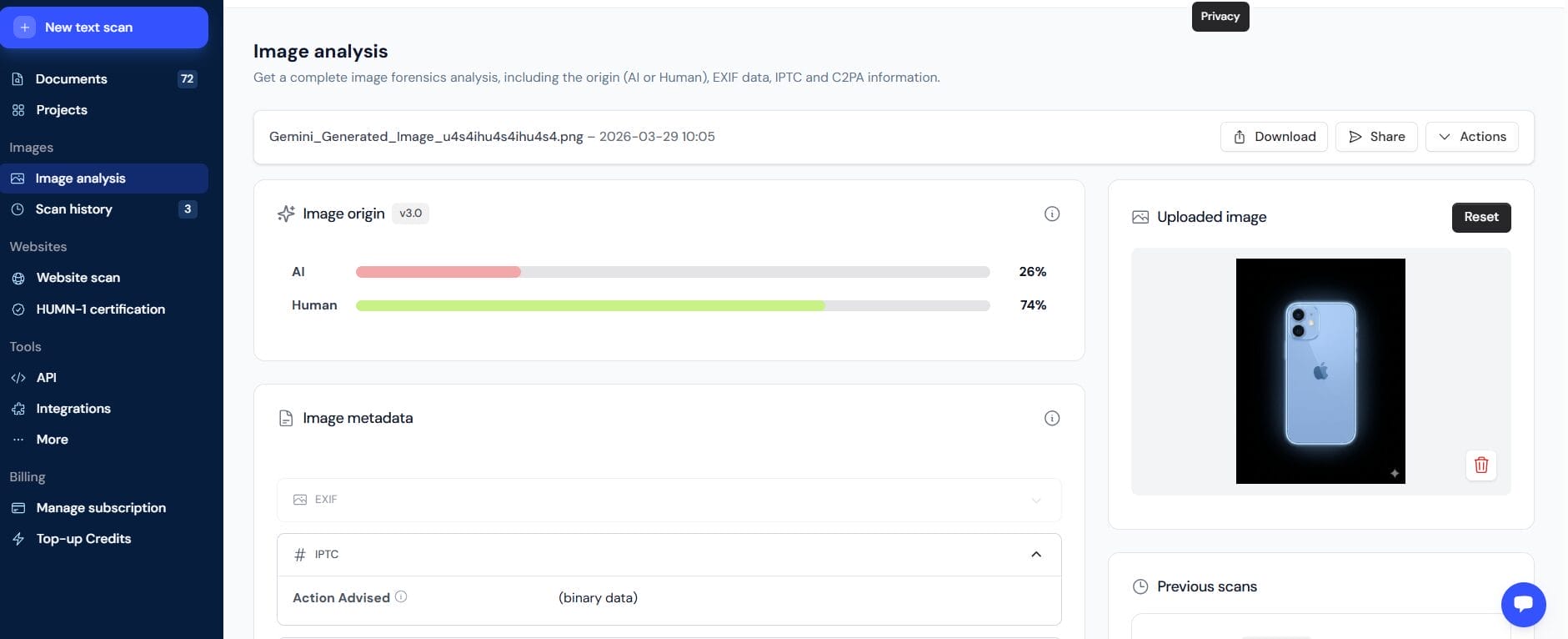Start a New text scan
The image size is (1568, 639).
point(104,28)
